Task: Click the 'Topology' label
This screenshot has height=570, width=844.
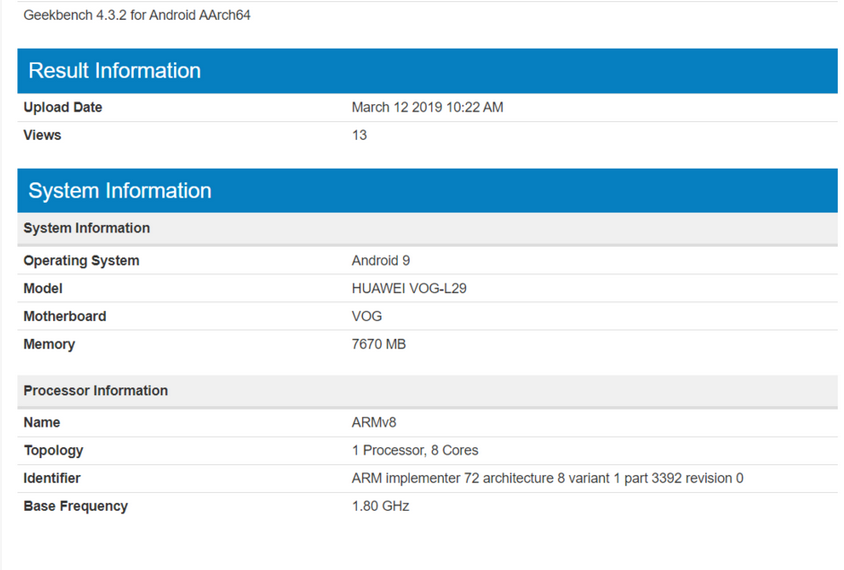Action: click(53, 451)
